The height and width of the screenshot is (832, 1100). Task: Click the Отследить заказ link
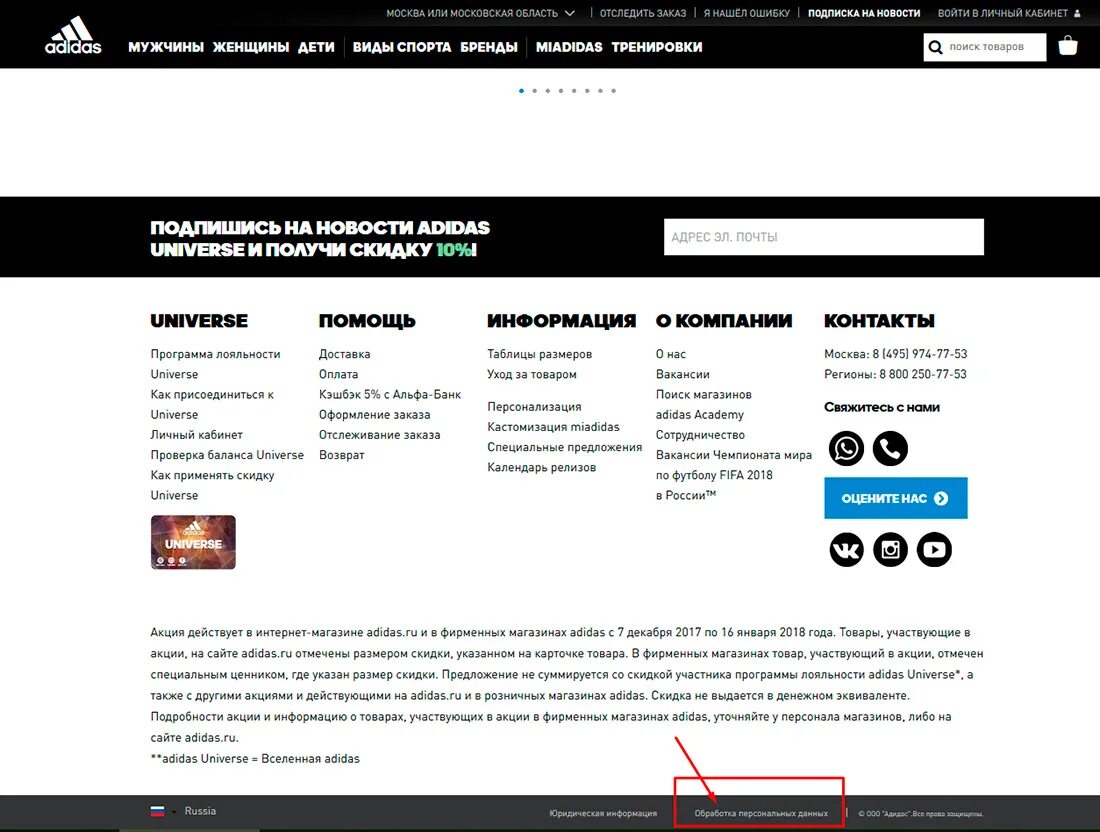tap(643, 13)
